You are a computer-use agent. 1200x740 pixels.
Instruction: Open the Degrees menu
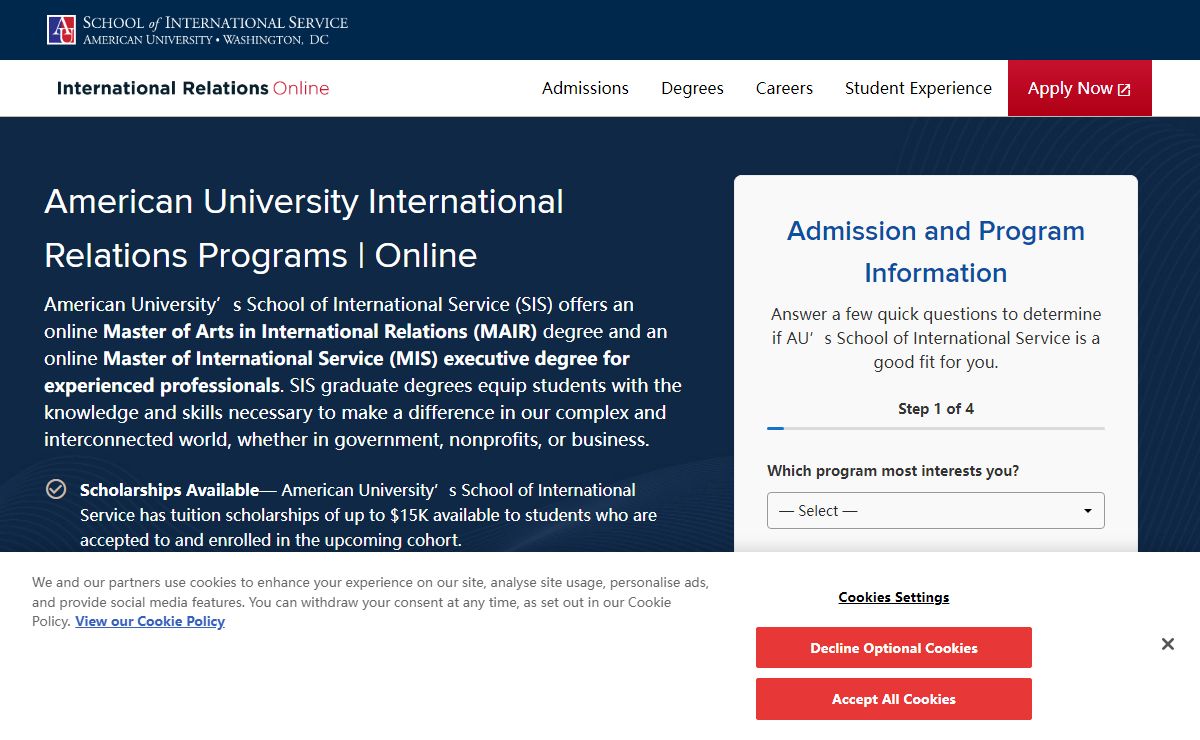[x=692, y=88]
